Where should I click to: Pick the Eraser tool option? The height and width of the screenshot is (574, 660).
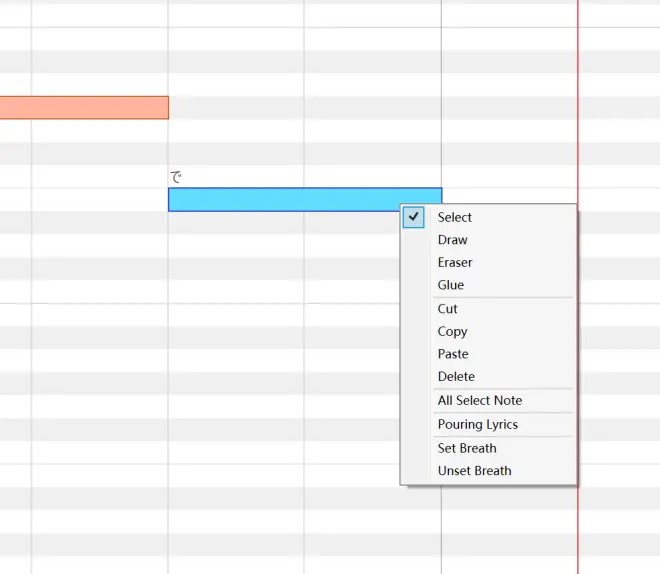pos(488,263)
